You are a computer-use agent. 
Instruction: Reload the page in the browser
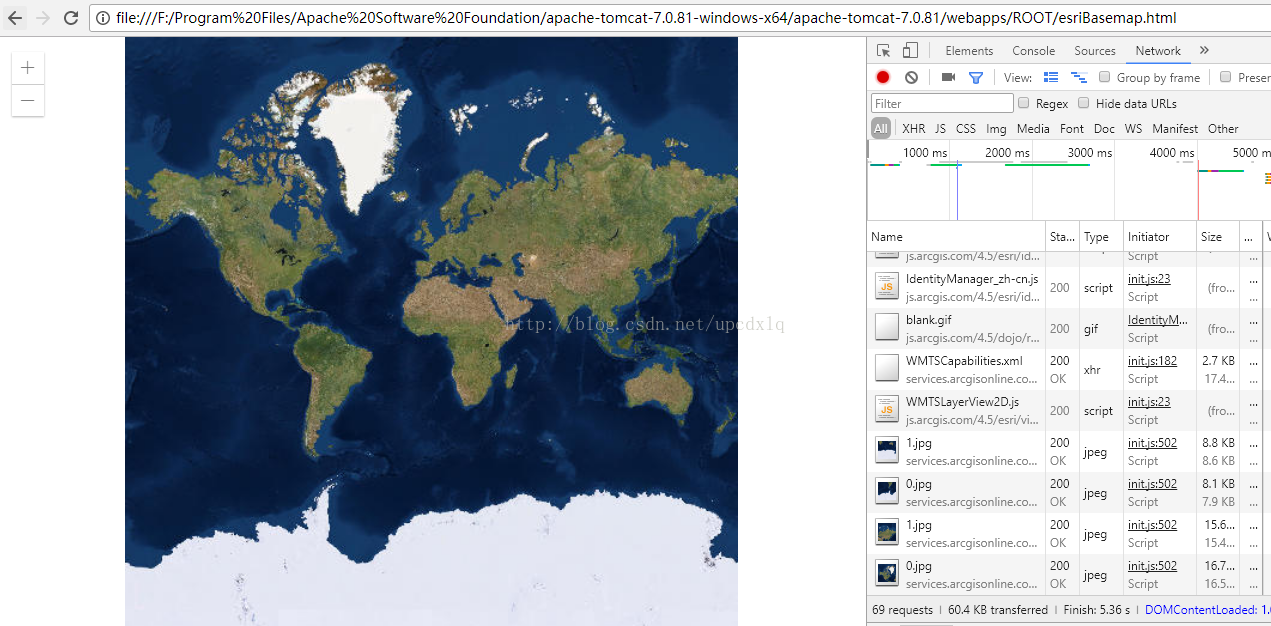pyautogui.click(x=71, y=18)
